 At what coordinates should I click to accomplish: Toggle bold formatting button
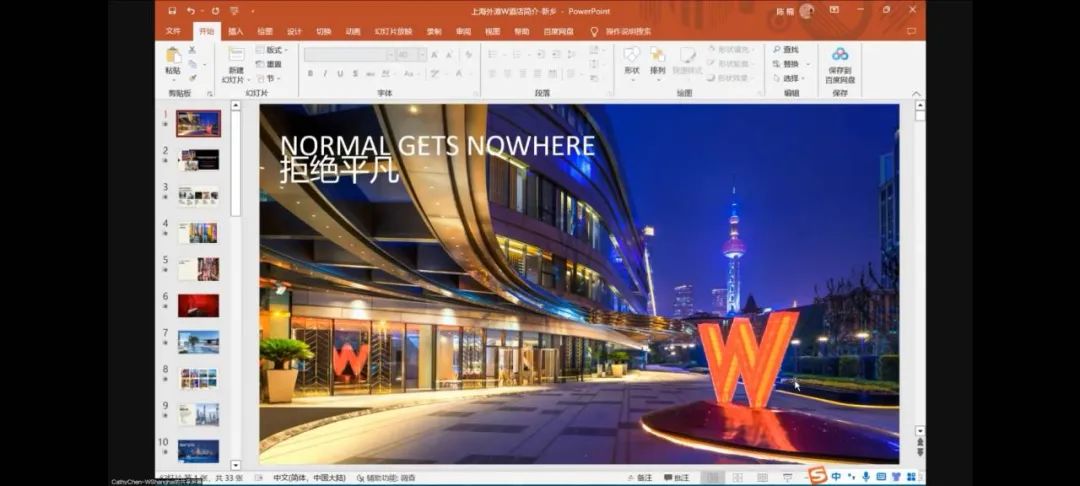310,73
